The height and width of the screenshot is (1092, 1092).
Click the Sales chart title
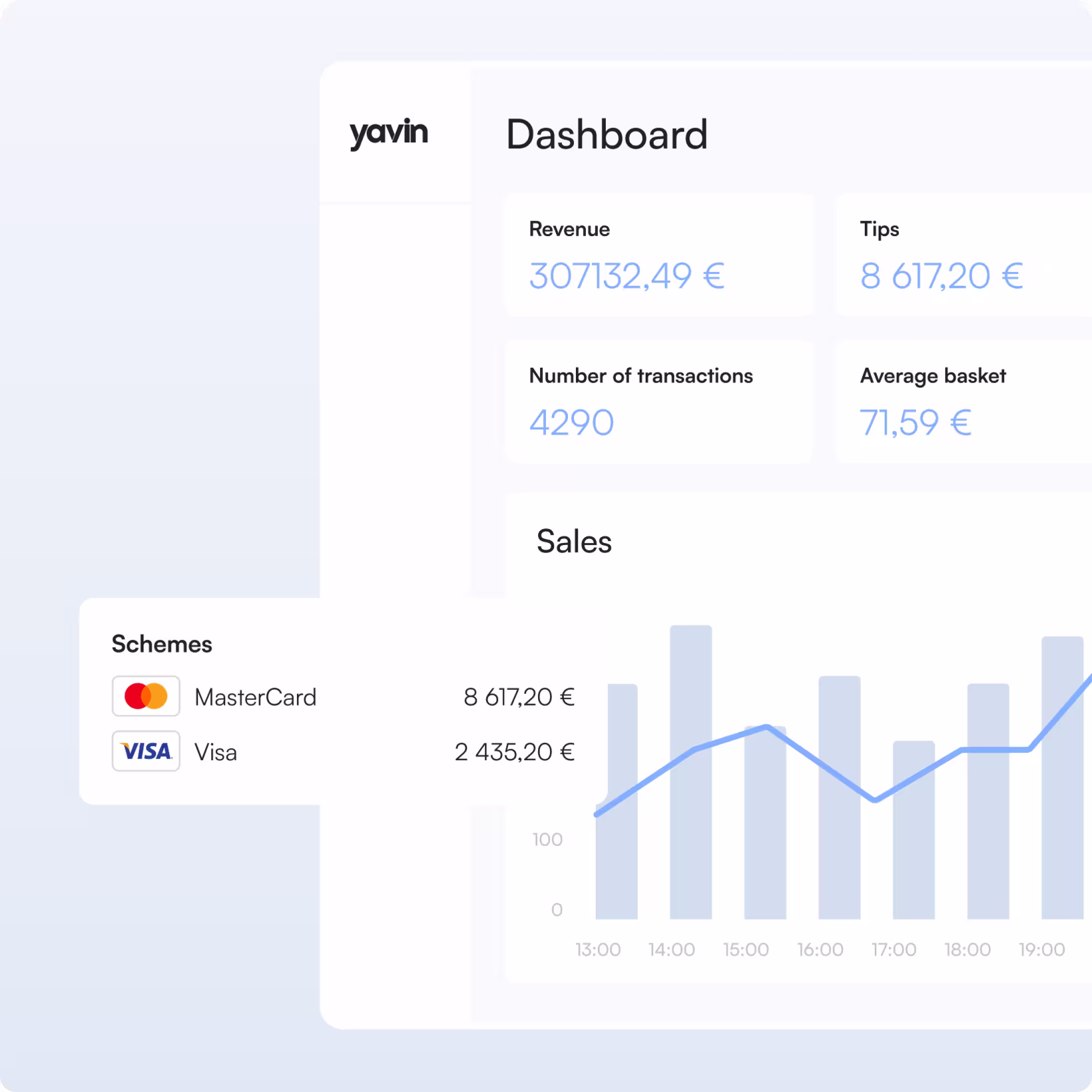(x=574, y=542)
